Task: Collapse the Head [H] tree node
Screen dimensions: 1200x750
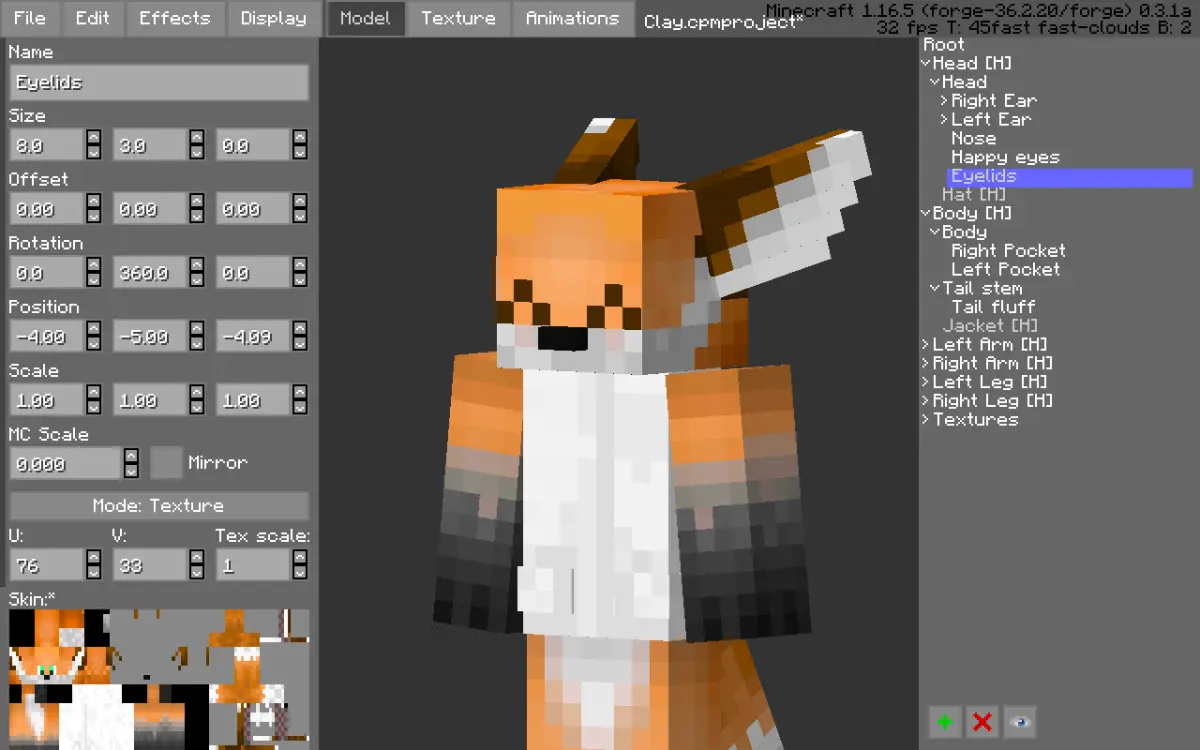Action: point(926,63)
